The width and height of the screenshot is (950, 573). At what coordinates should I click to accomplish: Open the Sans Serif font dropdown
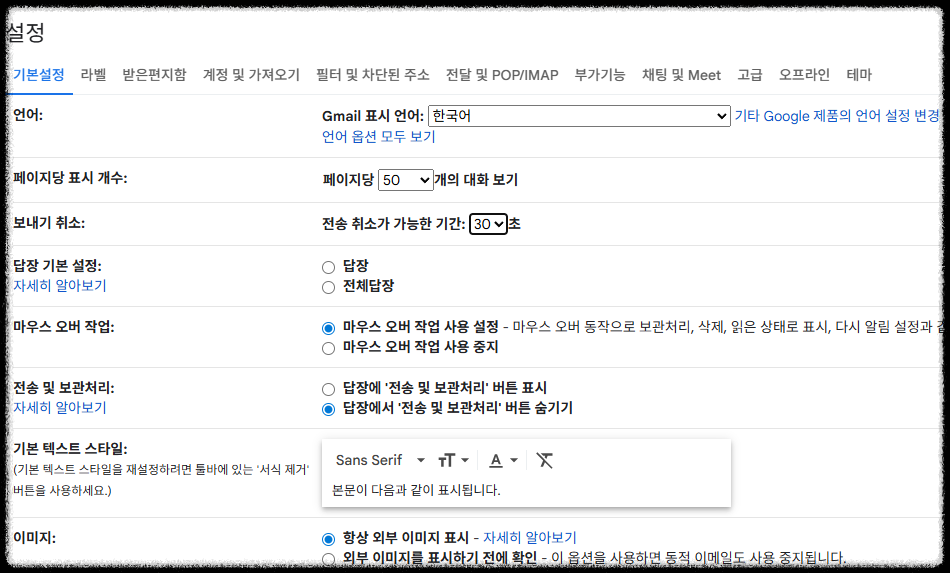380,460
